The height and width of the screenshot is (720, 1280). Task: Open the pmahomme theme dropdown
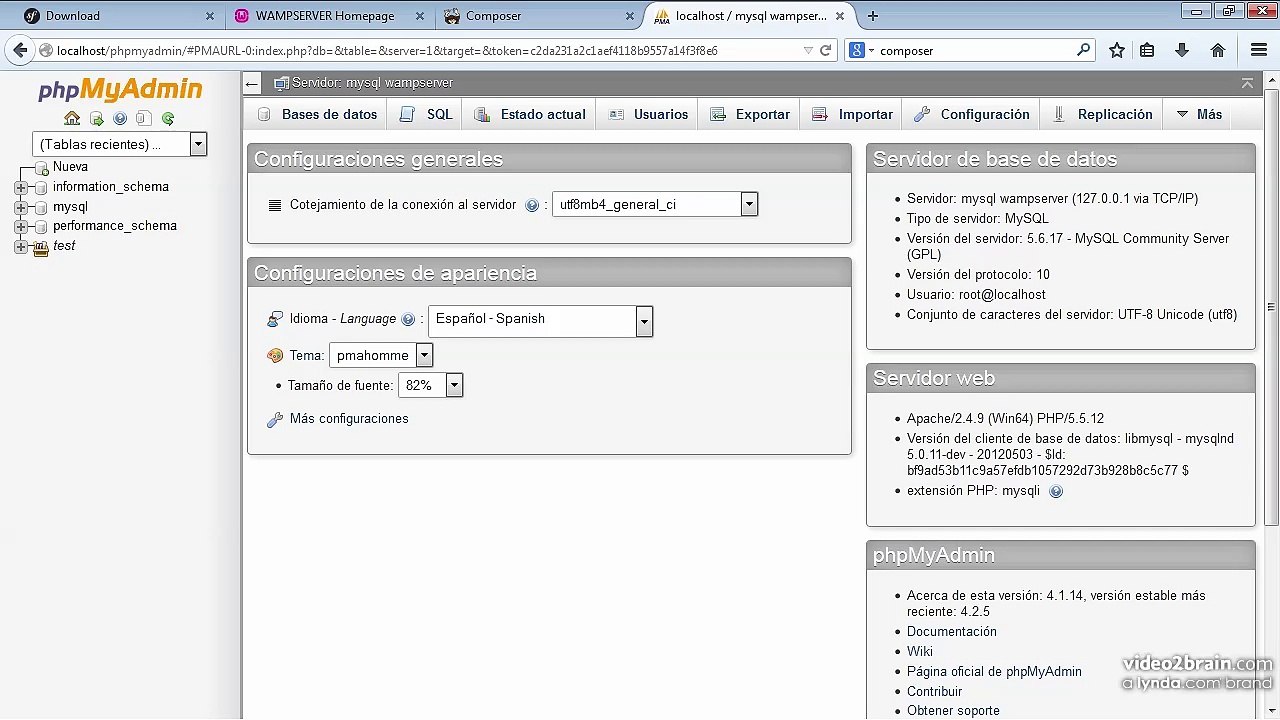pyautogui.click(x=381, y=355)
